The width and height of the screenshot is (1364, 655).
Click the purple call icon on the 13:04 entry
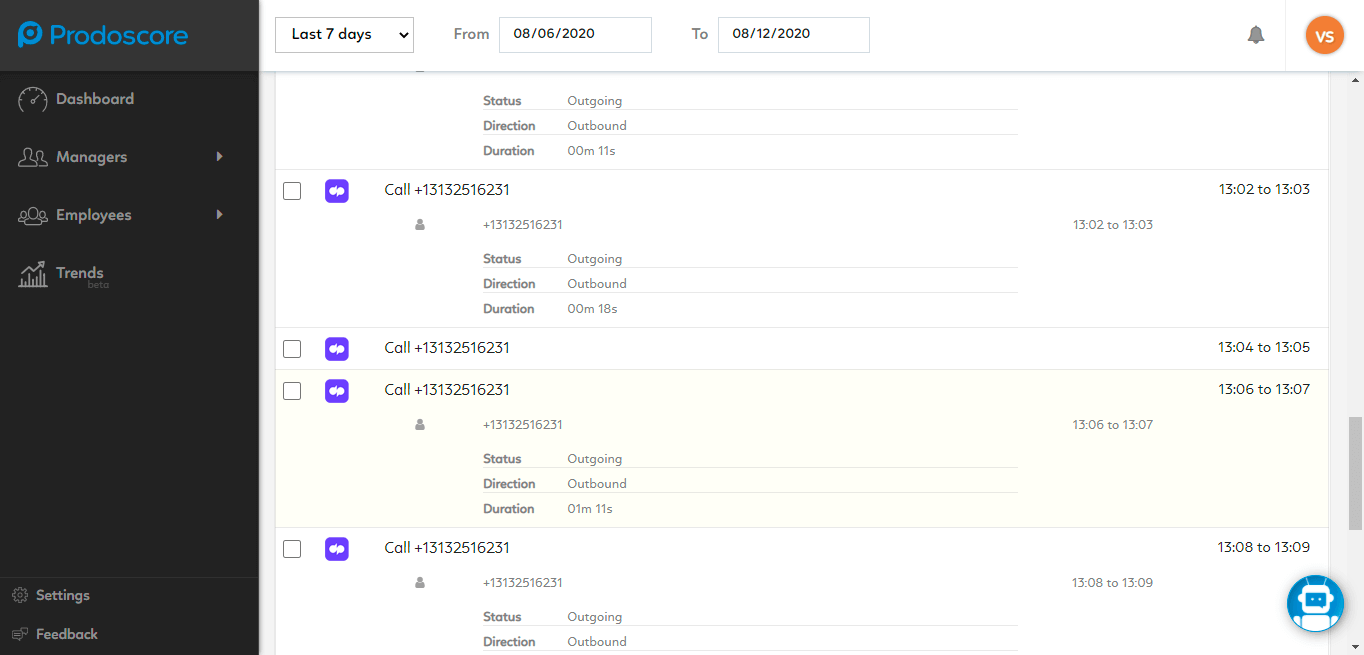pyautogui.click(x=336, y=348)
